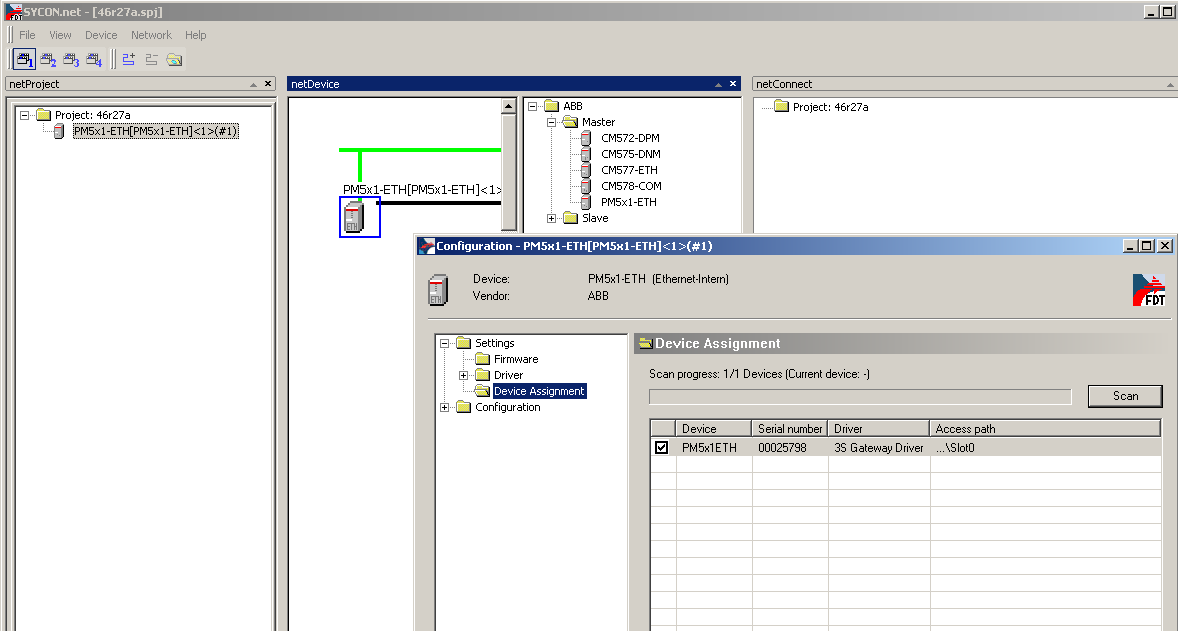
Task: Click the ...\Slot0 access path cell
Action: tap(1045, 448)
